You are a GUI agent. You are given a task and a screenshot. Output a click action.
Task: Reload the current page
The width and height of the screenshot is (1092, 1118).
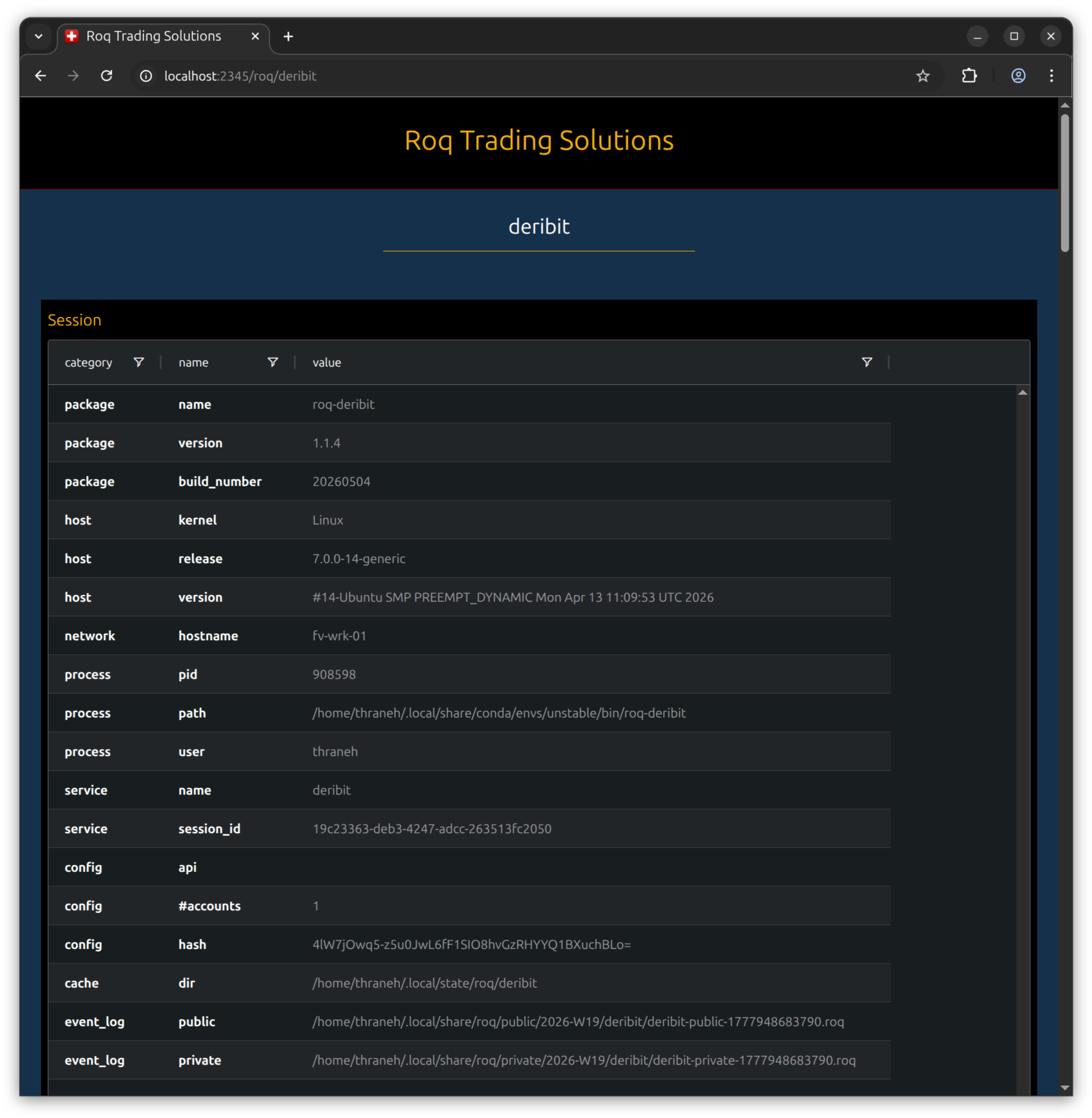coord(107,76)
